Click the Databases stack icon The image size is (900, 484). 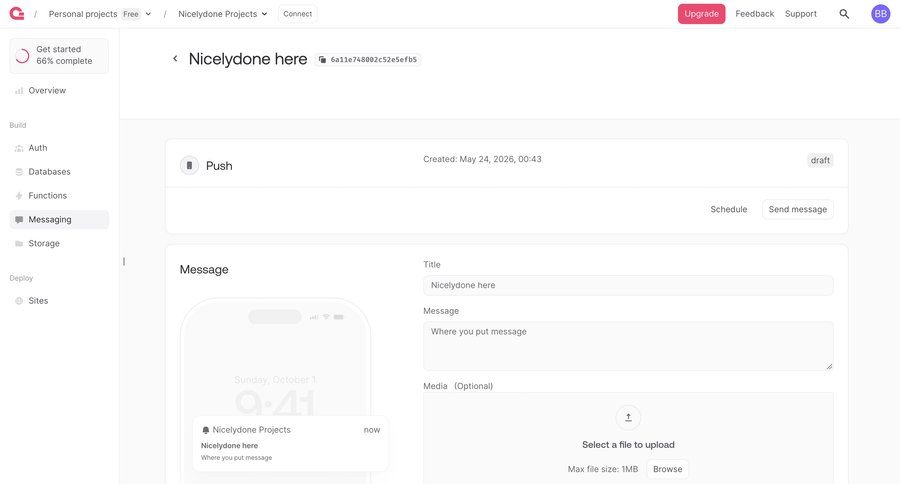tap(19, 172)
